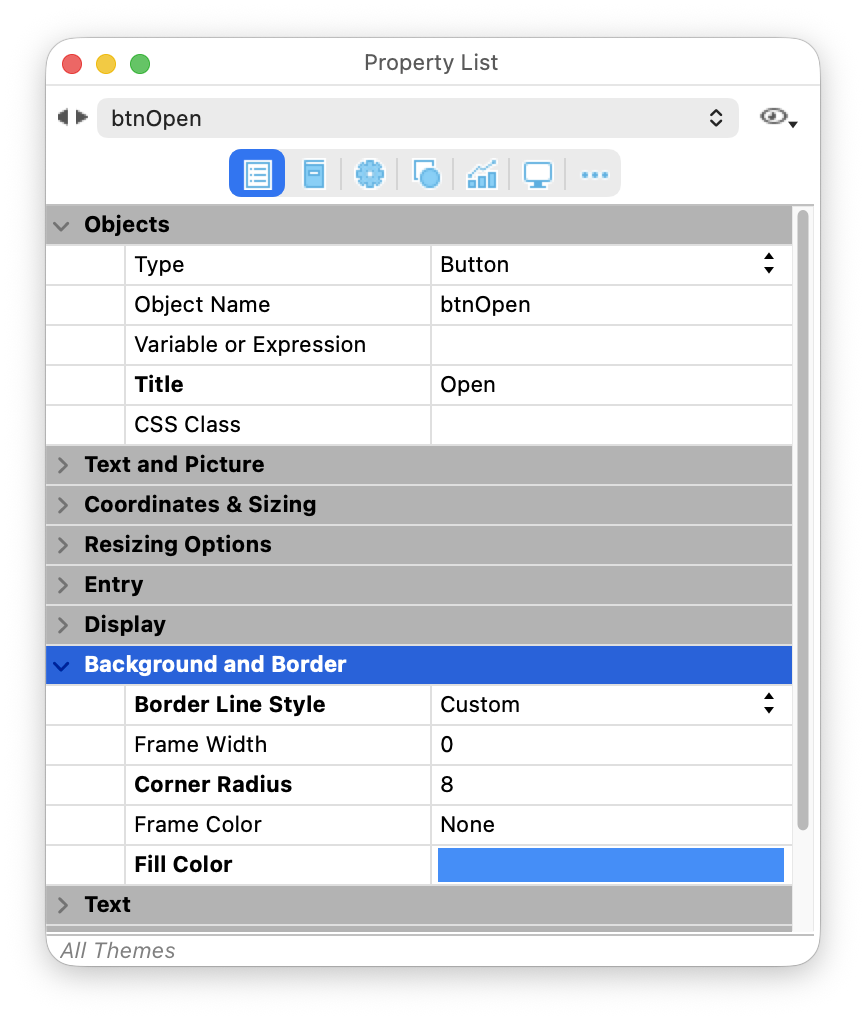Select the Frame Width label
866x1020 pixels.
tap(200, 744)
